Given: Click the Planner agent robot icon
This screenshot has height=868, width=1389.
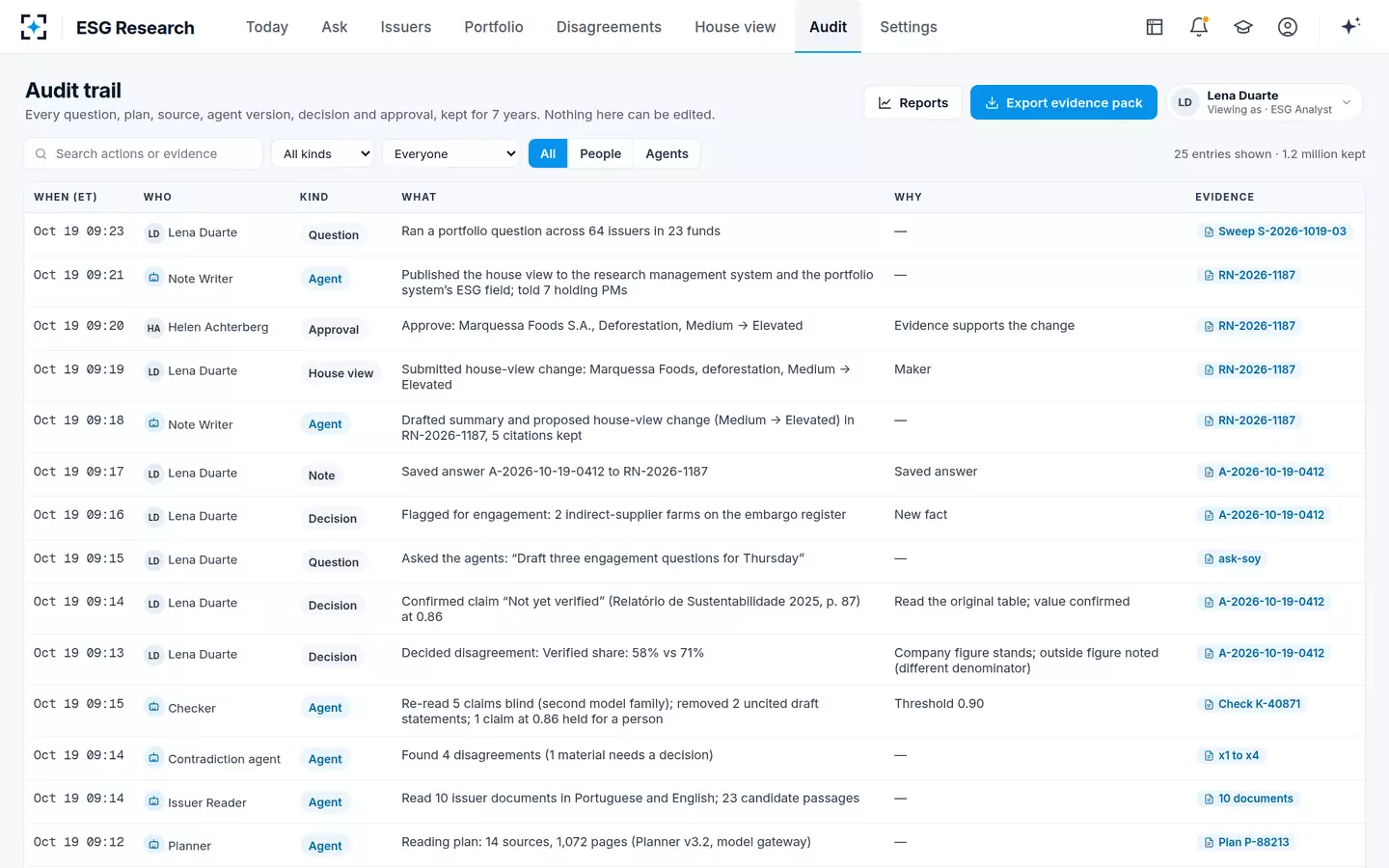Looking at the screenshot, I should coord(153,845).
